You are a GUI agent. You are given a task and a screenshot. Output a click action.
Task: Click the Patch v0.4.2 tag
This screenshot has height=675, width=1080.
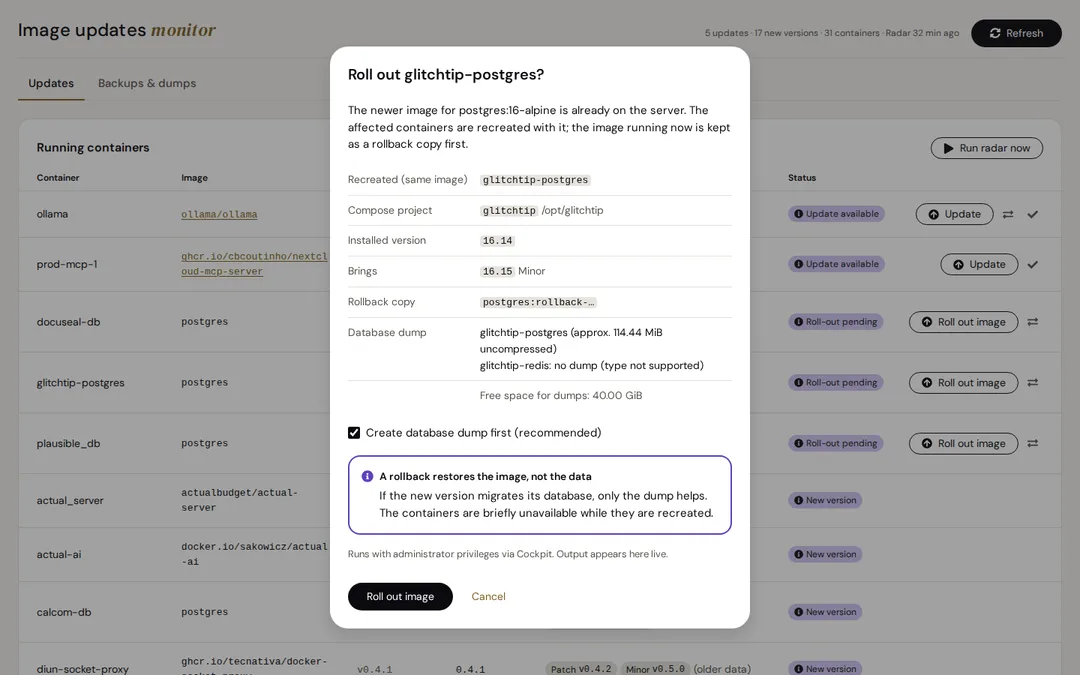(x=581, y=669)
